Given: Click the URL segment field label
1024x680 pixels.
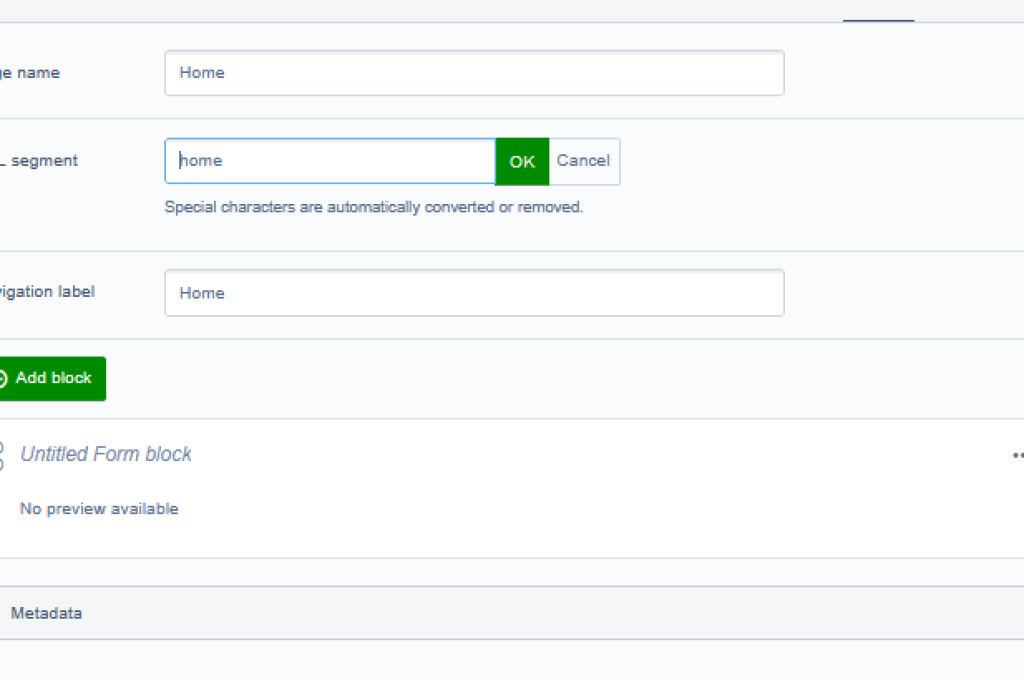Looking at the screenshot, I should click(x=40, y=161).
